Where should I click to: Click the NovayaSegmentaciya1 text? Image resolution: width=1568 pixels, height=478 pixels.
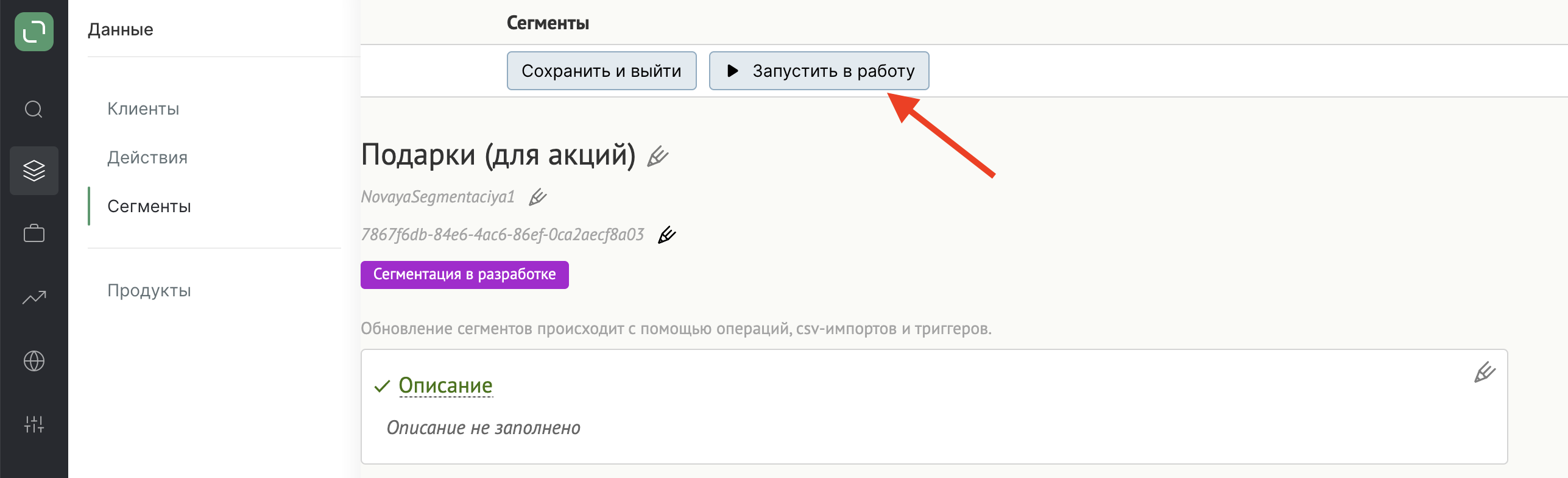coord(437,197)
